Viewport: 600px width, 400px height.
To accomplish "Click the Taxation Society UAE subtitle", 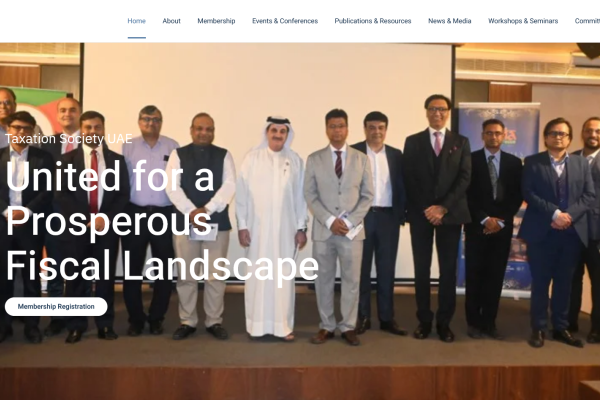I will (x=69, y=139).
